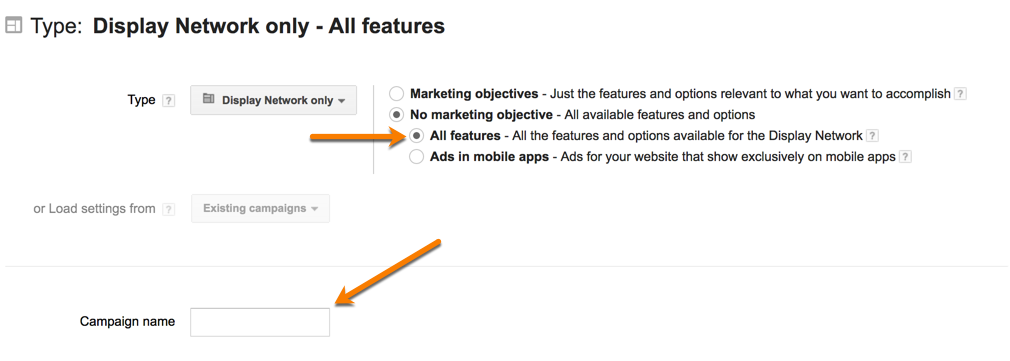Viewport: 1010px width, 361px height.
Task: Open help icon beside Load settings from
Action: click(x=169, y=209)
